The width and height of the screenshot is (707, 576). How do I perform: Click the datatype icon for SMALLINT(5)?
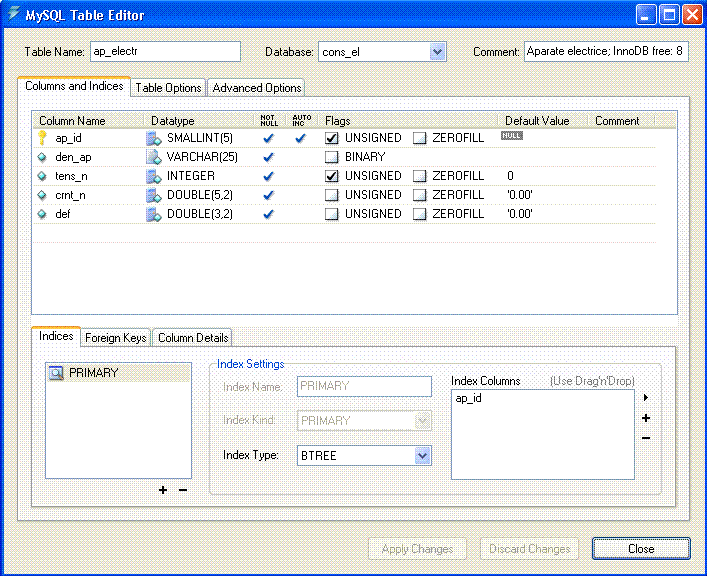(154, 138)
